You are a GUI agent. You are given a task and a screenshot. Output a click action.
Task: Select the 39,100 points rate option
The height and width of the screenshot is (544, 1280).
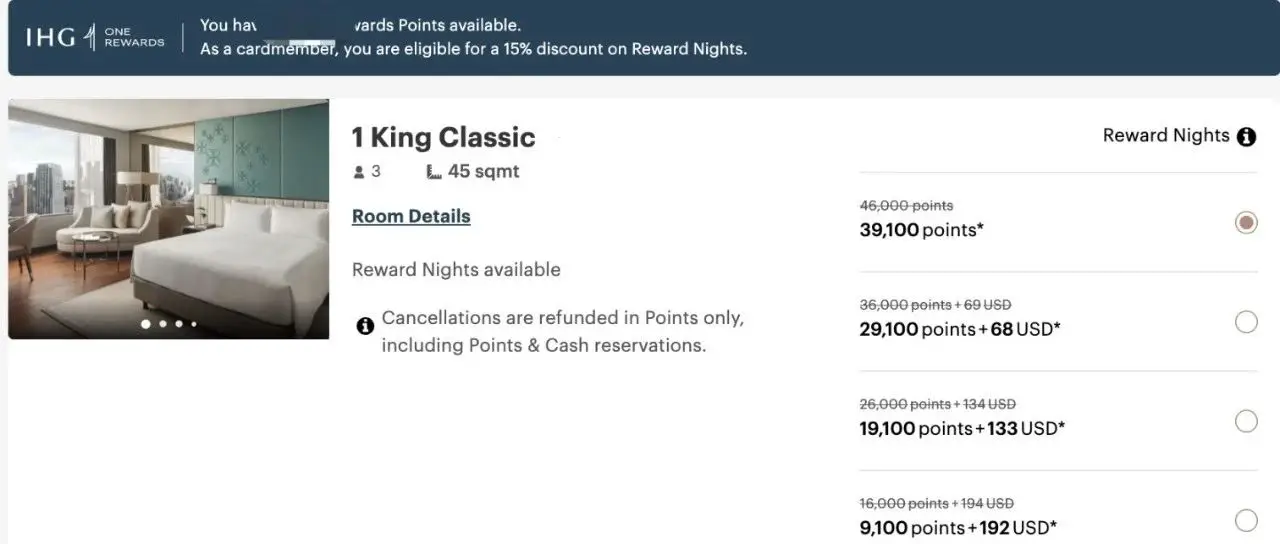[1246, 222]
